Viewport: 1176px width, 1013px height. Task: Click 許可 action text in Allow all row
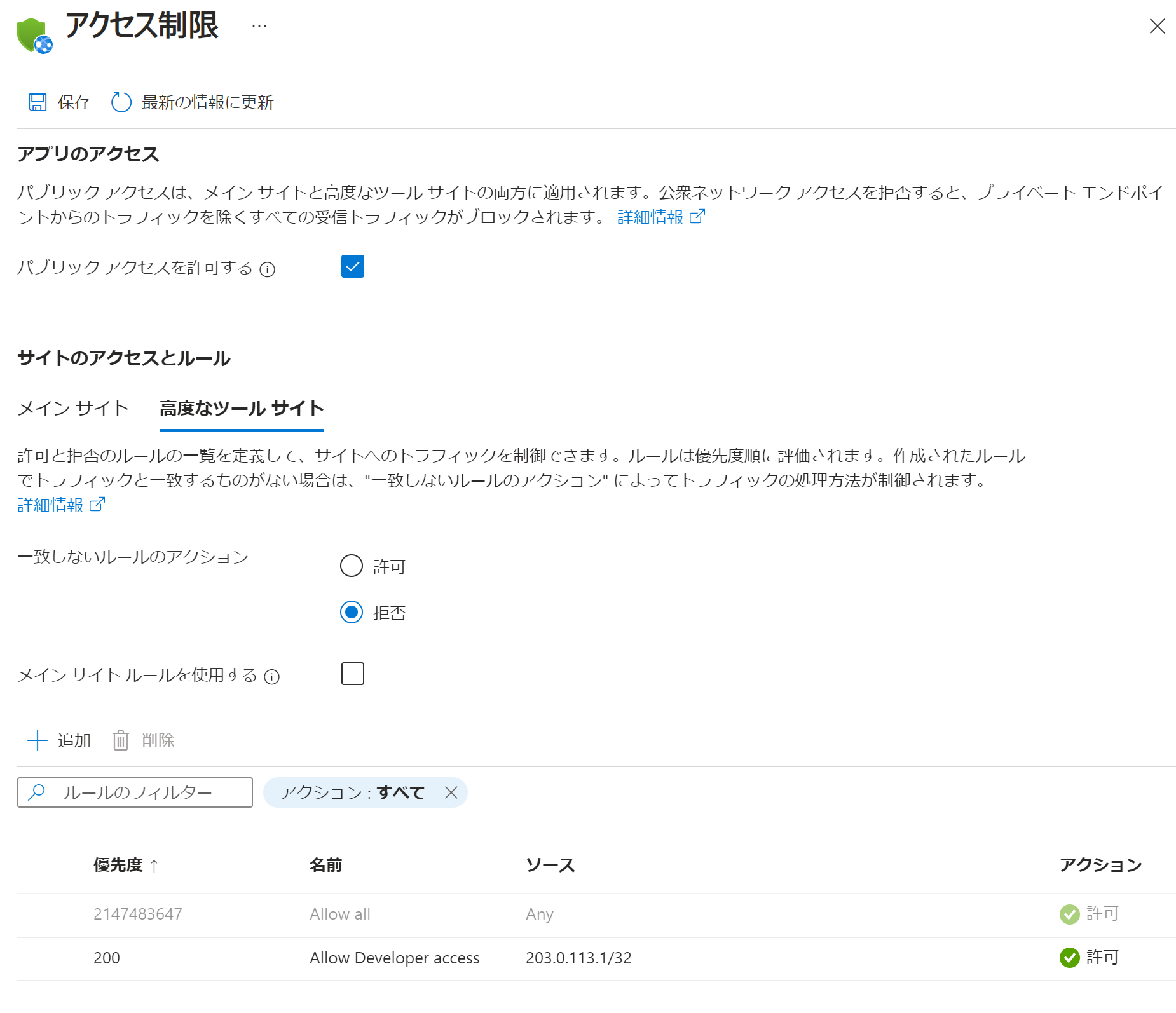click(1102, 914)
